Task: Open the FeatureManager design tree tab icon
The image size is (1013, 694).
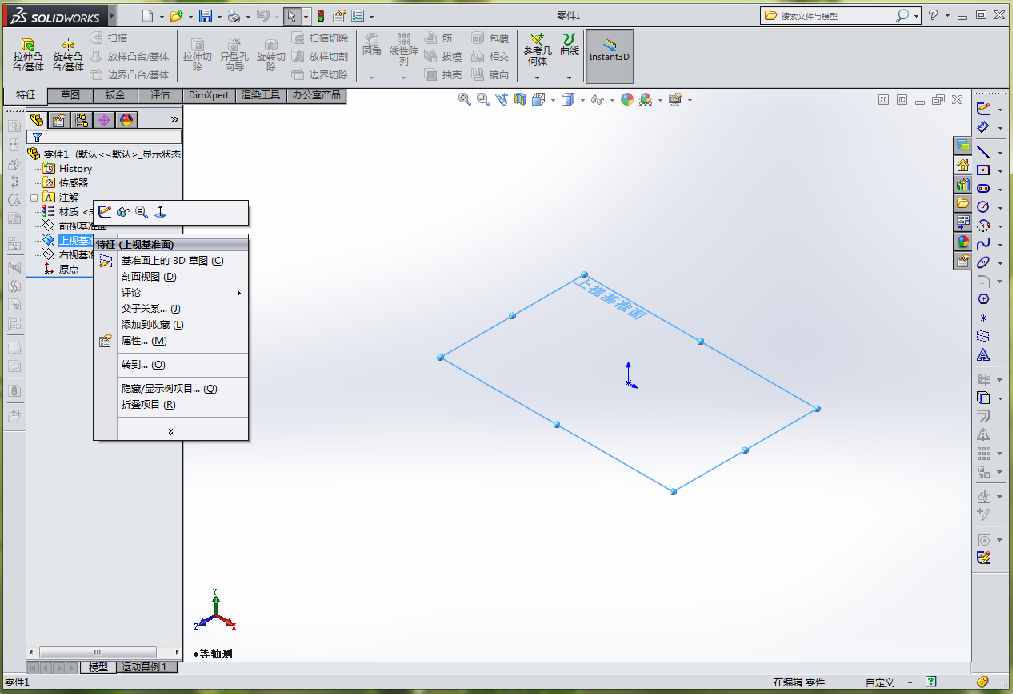Action: pos(36,120)
